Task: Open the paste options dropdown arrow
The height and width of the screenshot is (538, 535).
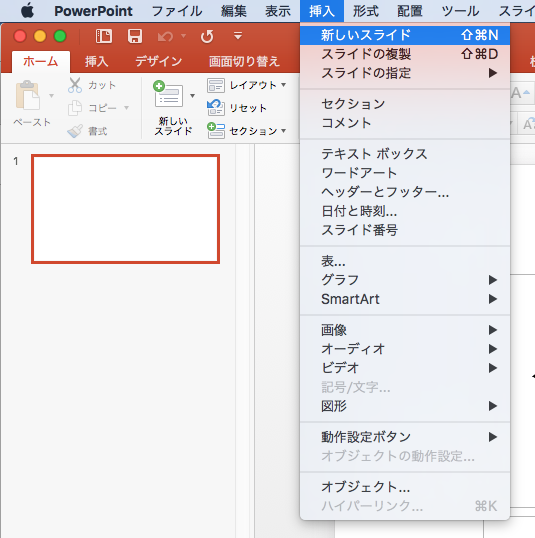Action: click(x=51, y=96)
